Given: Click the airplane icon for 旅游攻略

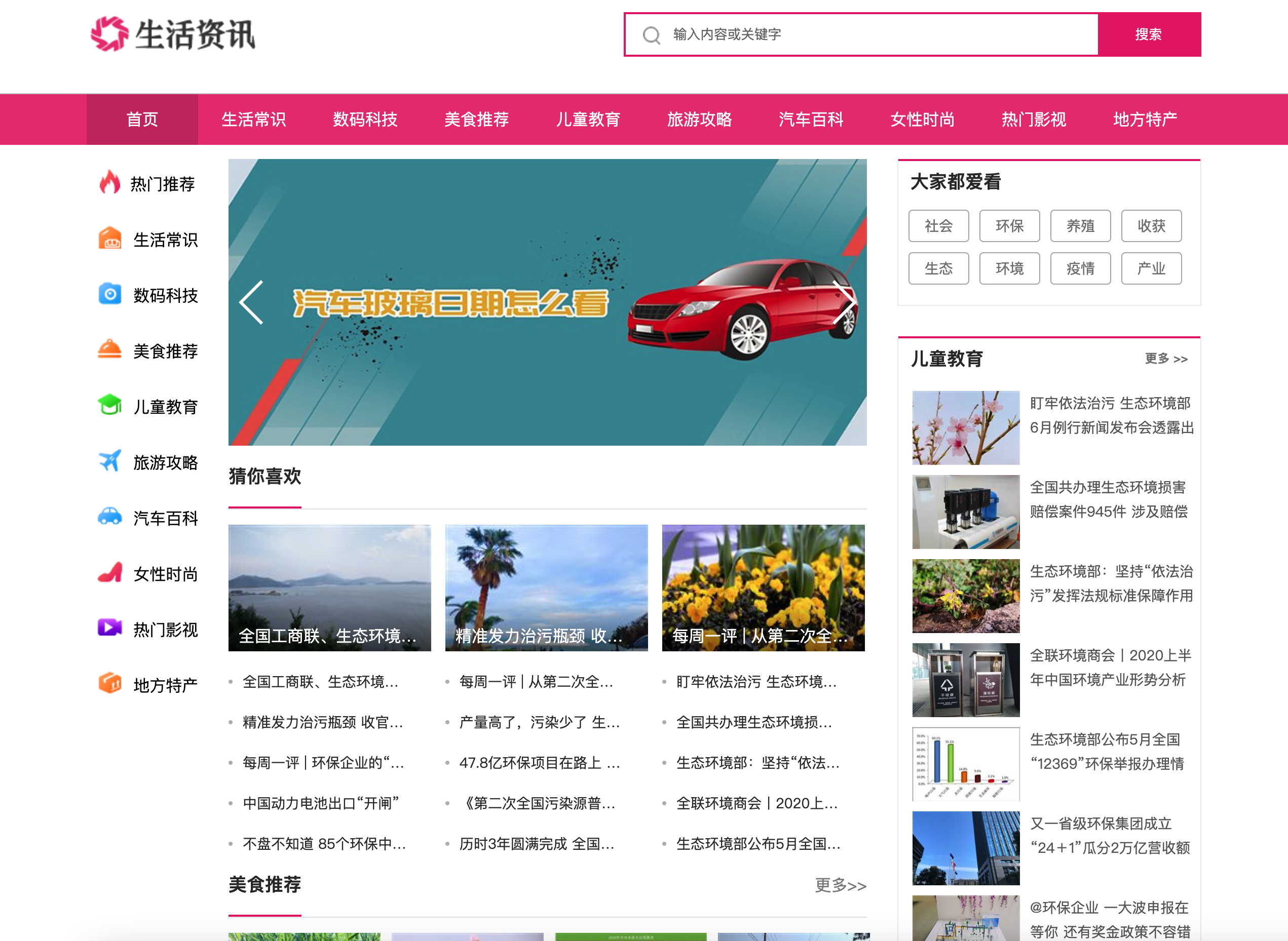Looking at the screenshot, I should point(109,460).
